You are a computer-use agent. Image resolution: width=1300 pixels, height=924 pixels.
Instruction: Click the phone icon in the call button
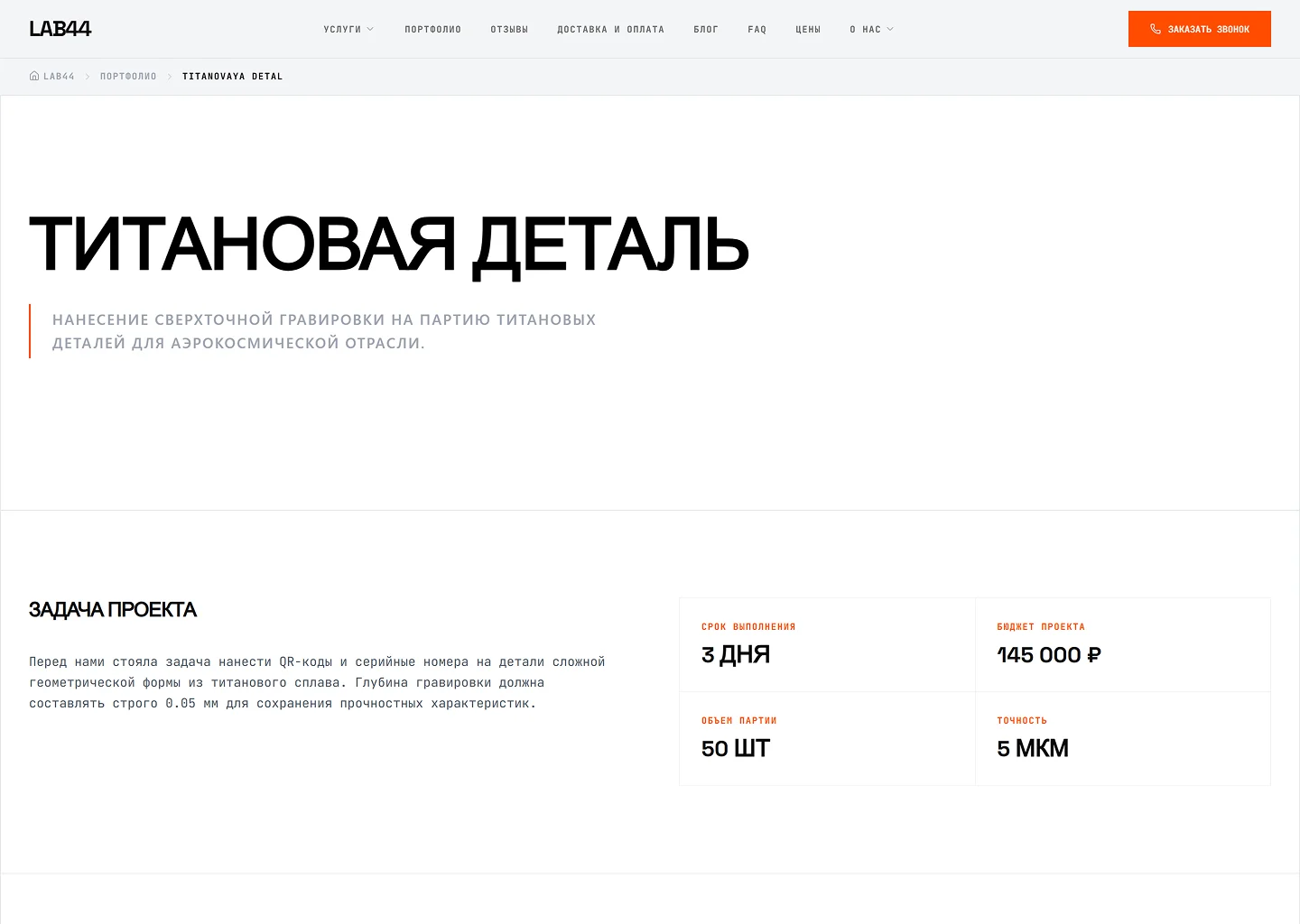1156,28
